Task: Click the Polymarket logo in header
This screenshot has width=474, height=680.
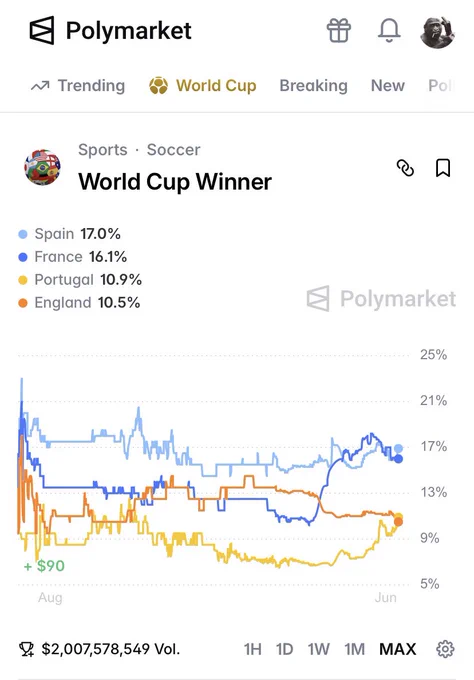Action: [110, 31]
